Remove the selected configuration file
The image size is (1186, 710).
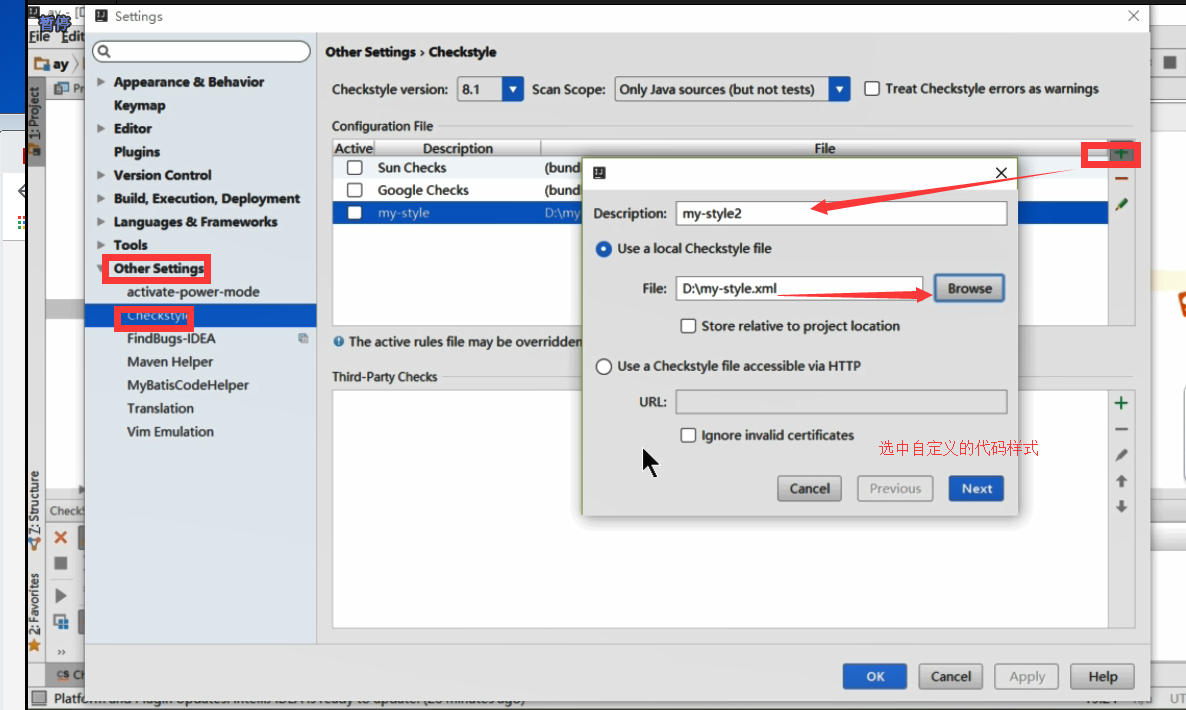click(x=1121, y=178)
